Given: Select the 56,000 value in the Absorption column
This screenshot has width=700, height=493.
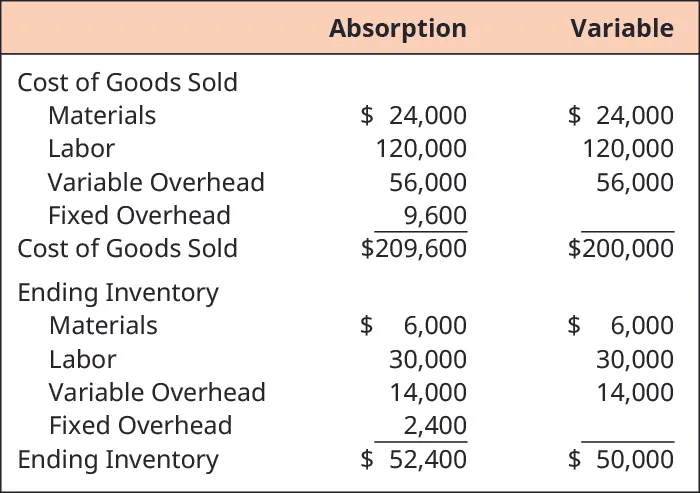Looking at the screenshot, I should click(x=428, y=182).
